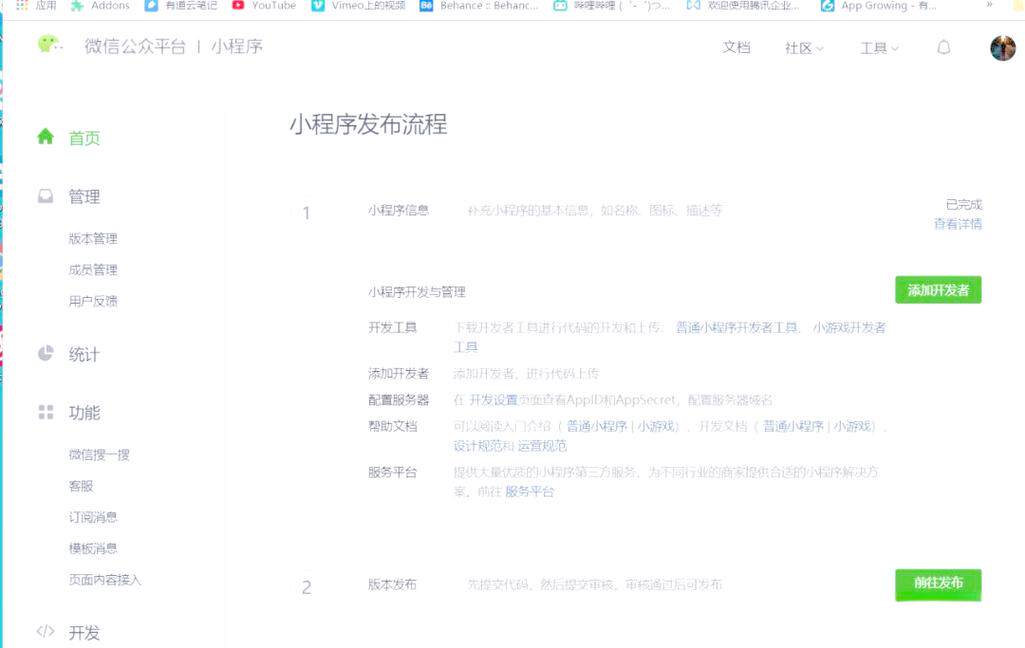Open the App Growing bookmark
The width and height of the screenshot is (1025, 648).
[879, 5]
